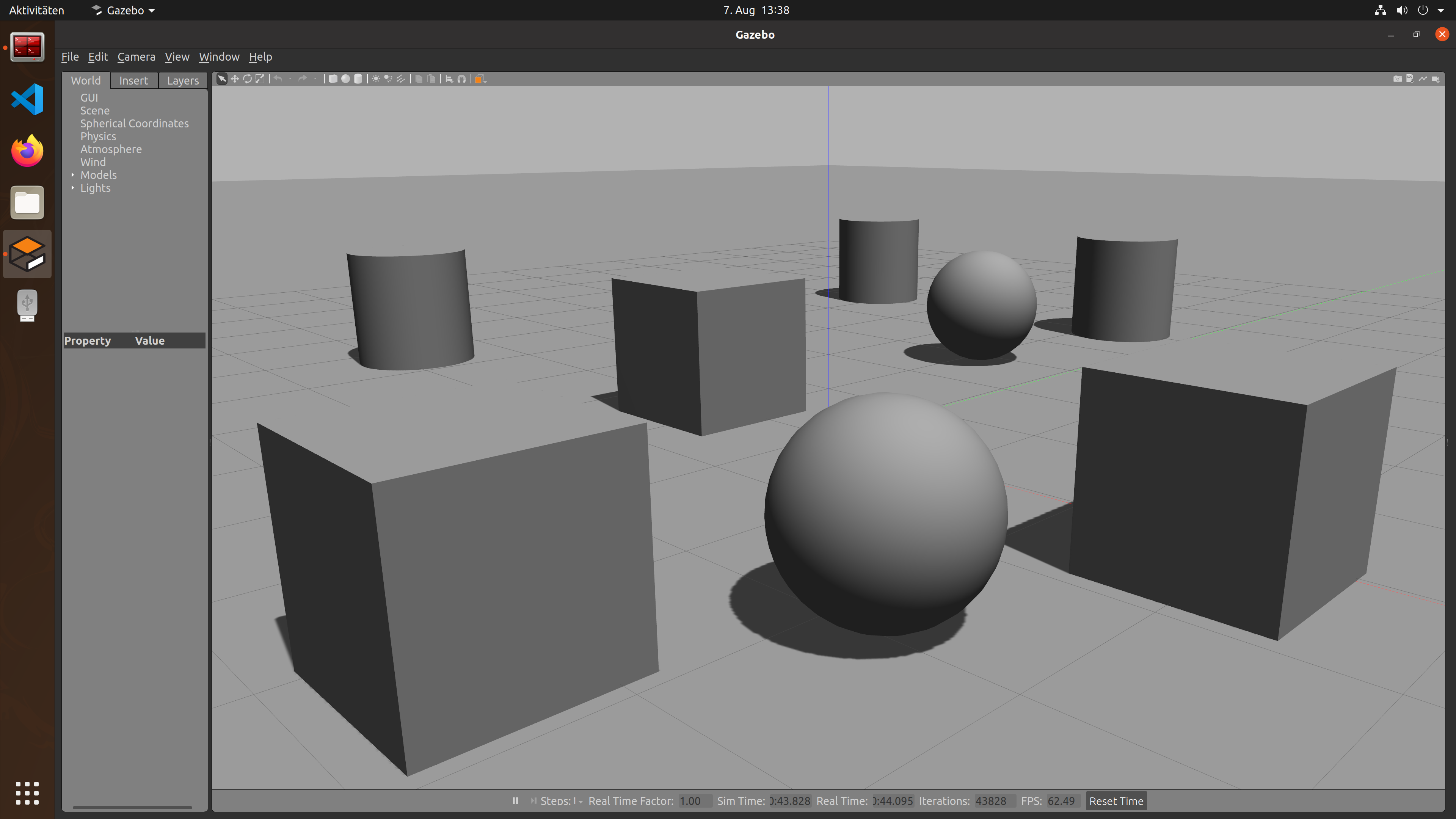Toggle the snap magnet tool
This screenshot has height=819, width=1456.
click(x=462, y=79)
